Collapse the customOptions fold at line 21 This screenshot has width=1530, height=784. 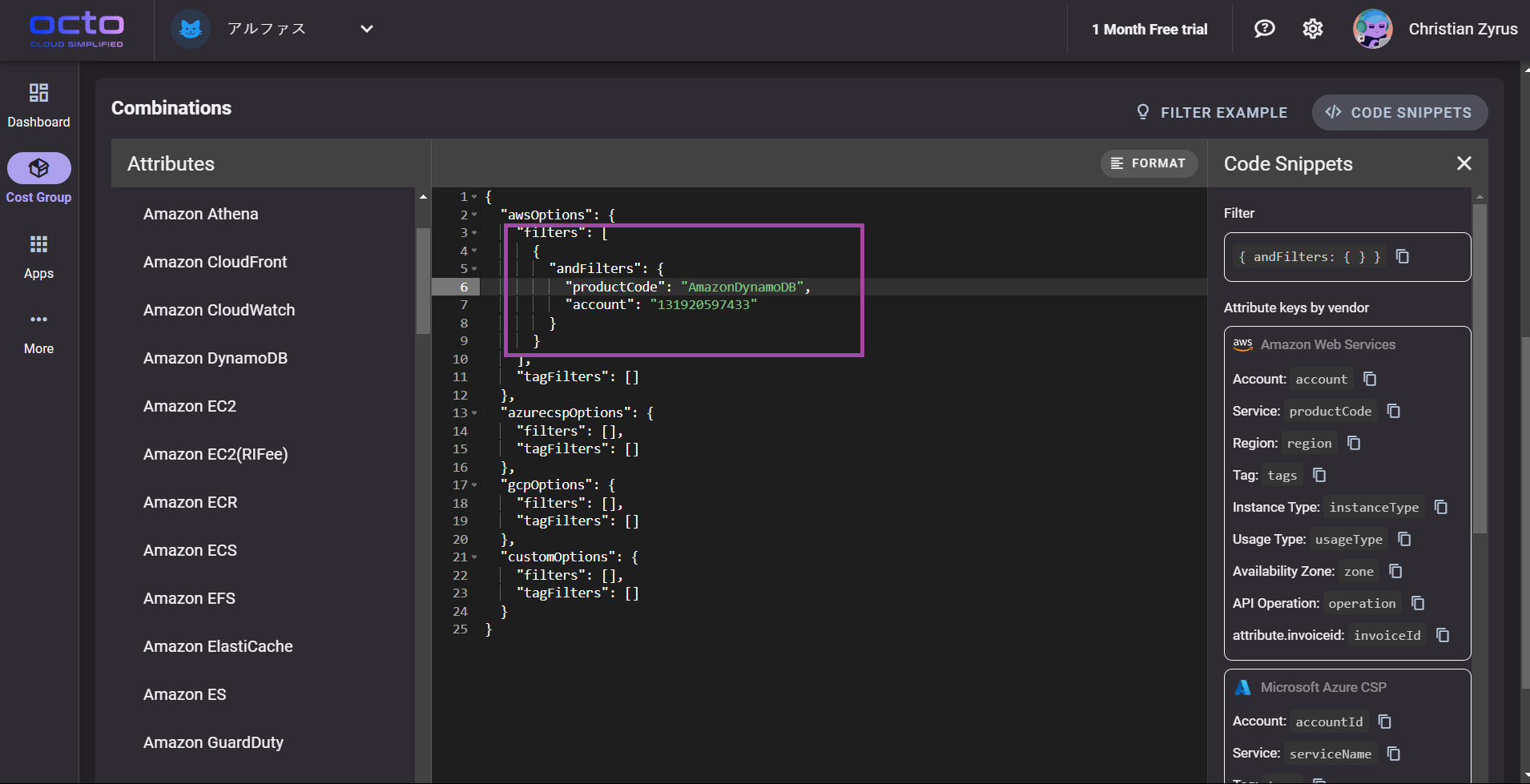[x=474, y=557]
